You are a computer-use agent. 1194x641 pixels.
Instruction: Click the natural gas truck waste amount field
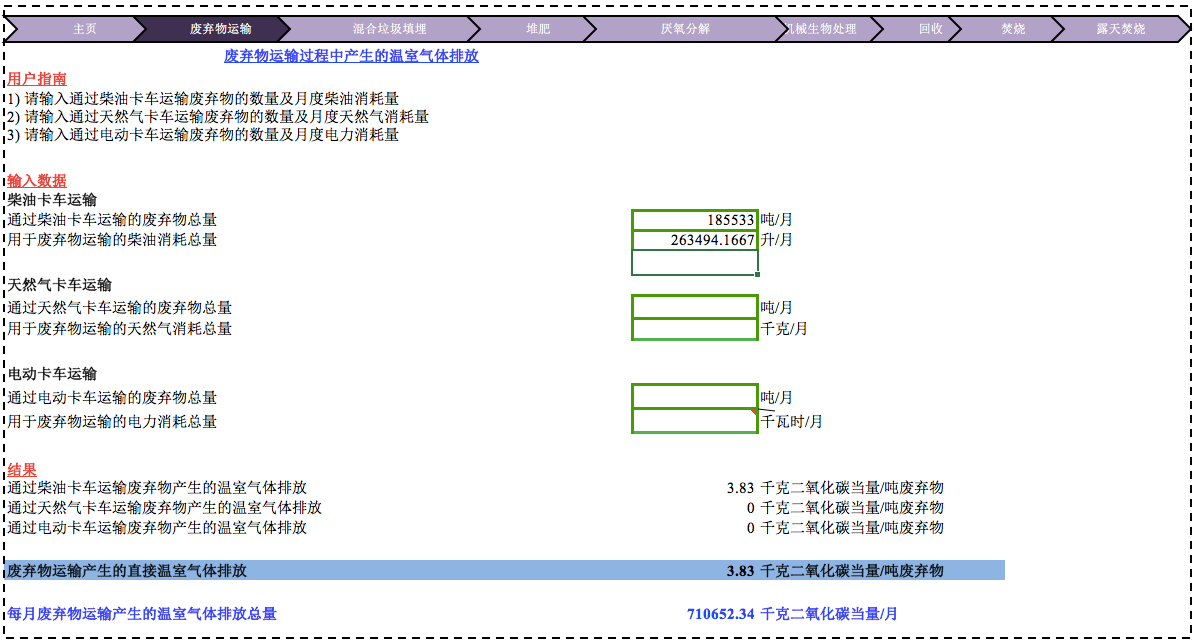tap(694, 307)
